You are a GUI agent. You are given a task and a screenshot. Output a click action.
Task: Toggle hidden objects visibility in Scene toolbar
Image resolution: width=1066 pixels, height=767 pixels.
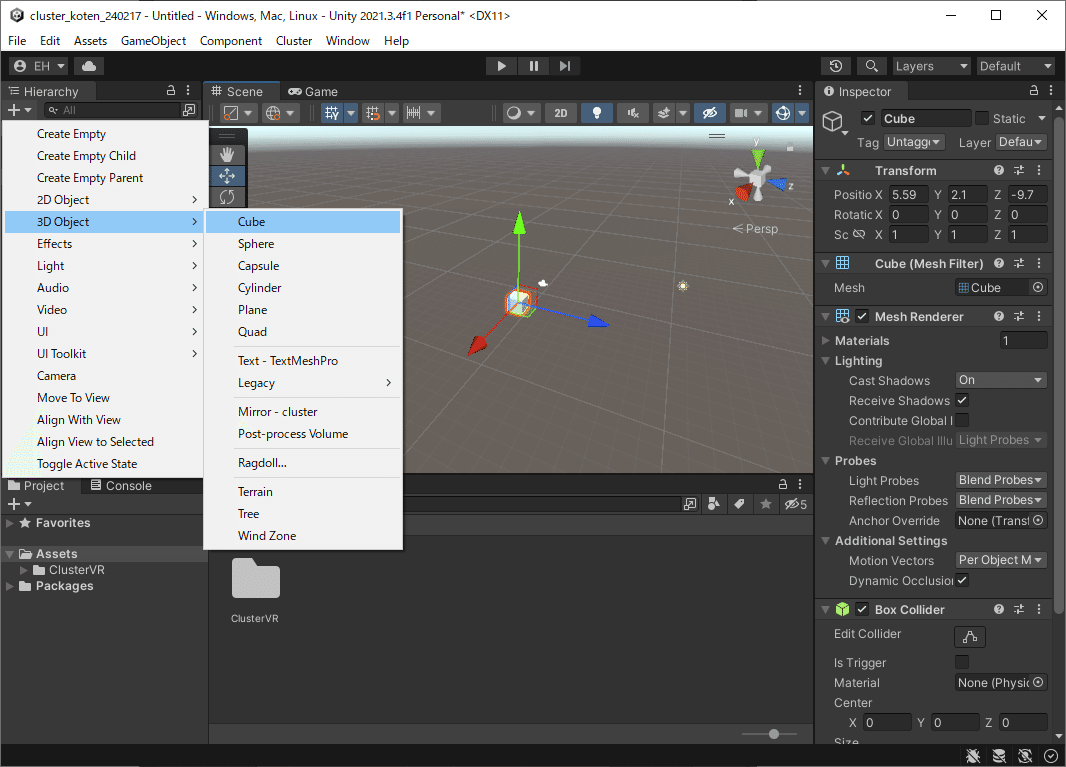pos(710,113)
